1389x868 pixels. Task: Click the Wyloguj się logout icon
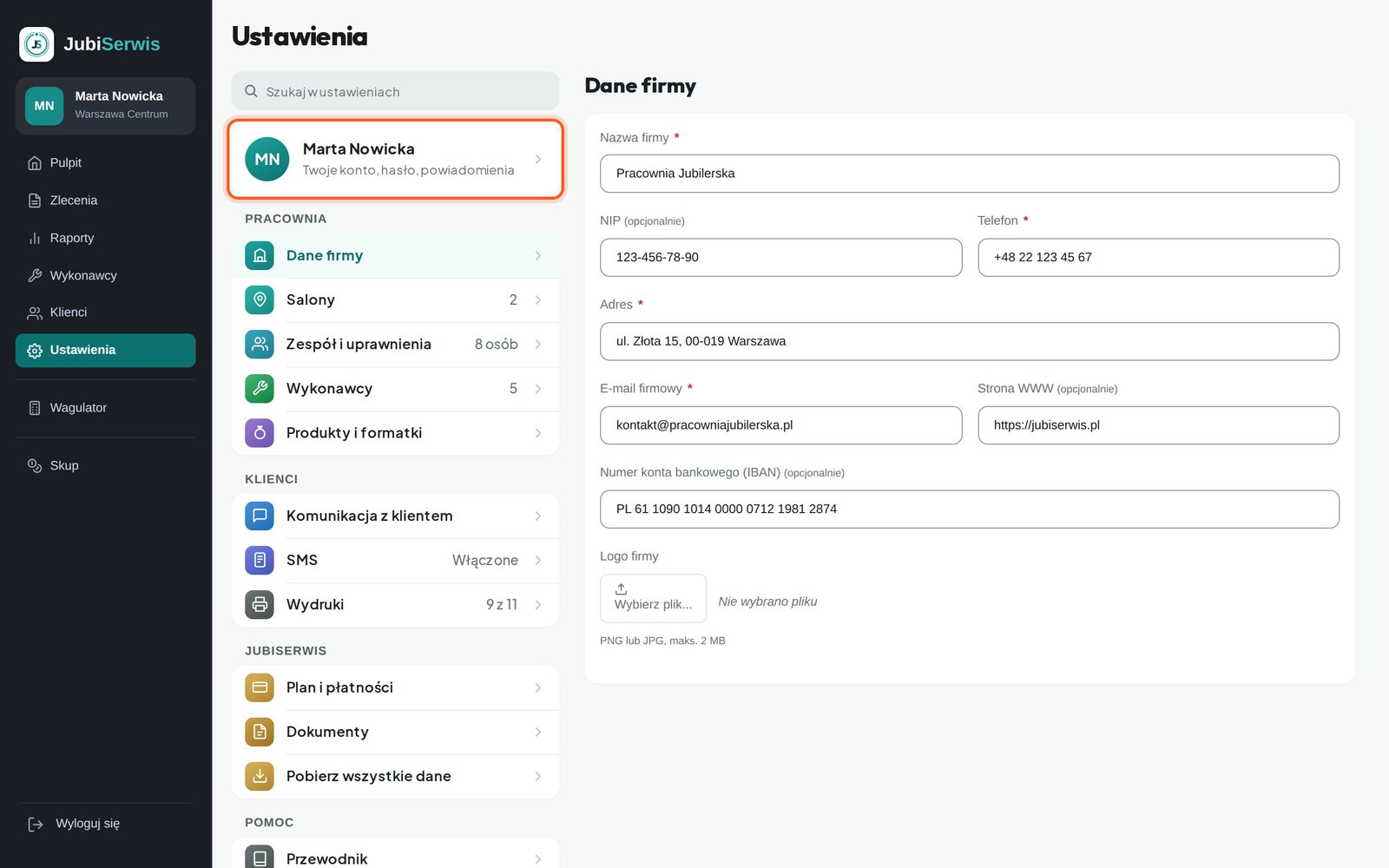[36, 825]
